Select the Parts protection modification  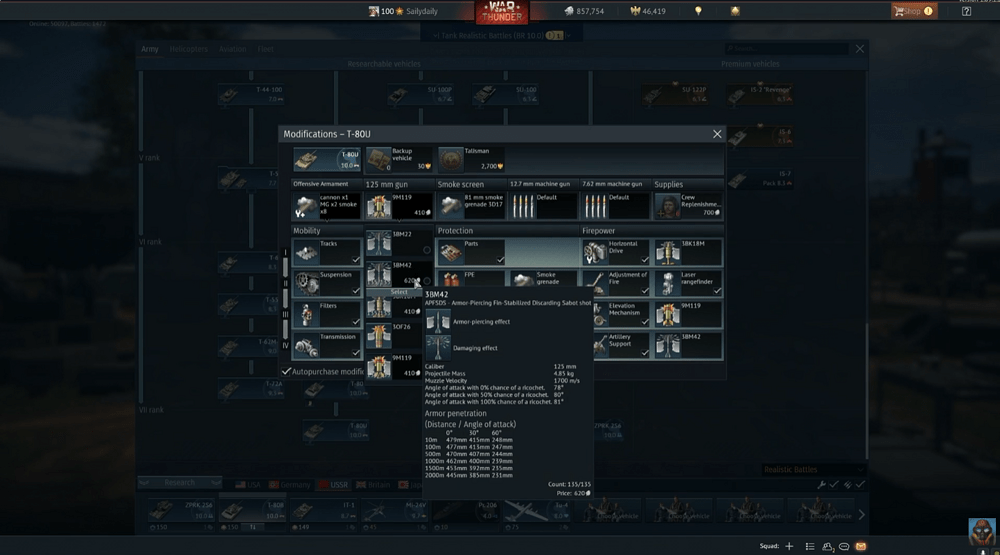pos(471,252)
